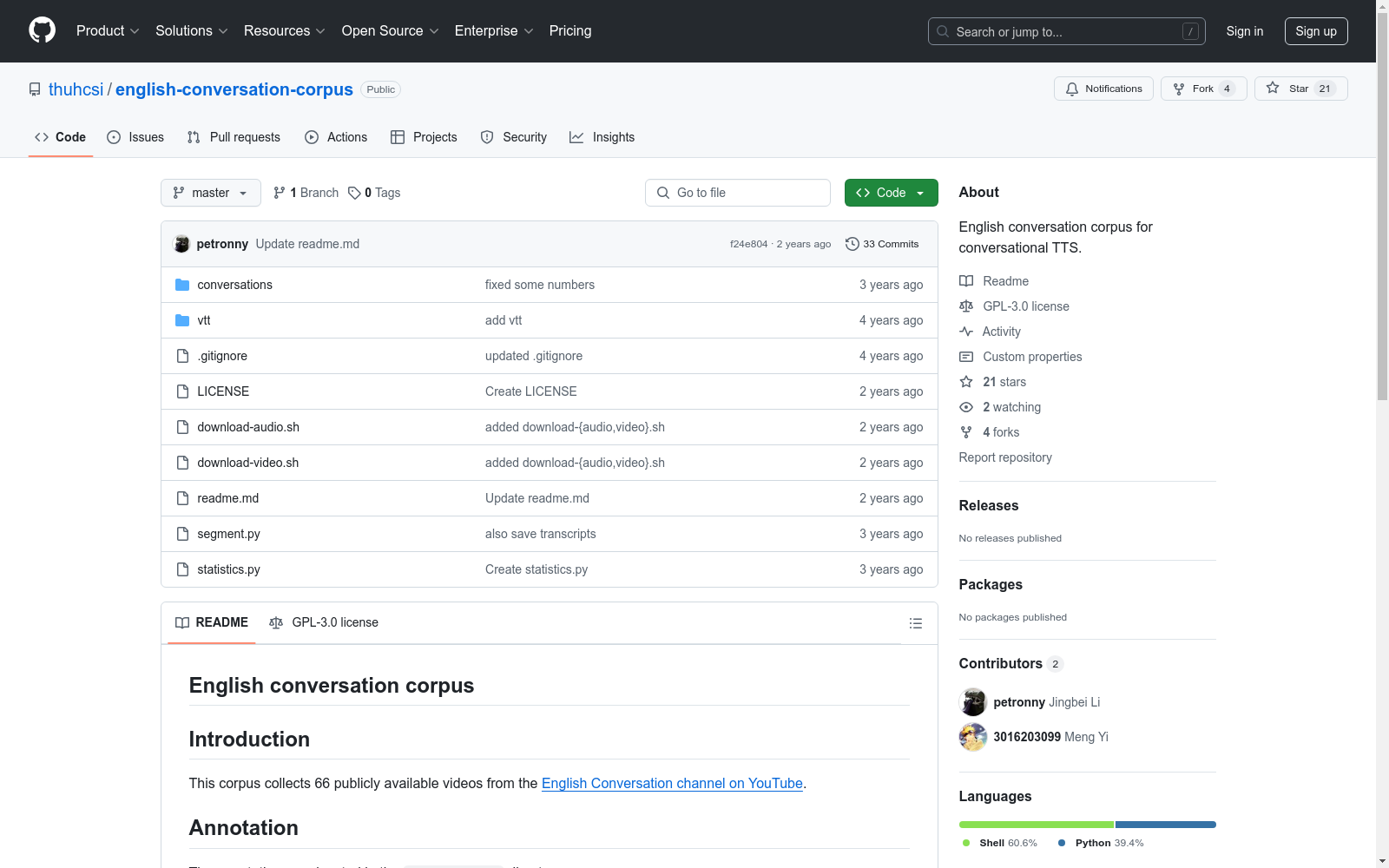Image resolution: width=1389 pixels, height=868 pixels.
Task: Click the repository icon beside thuhcsi
Action: (35, 89)
